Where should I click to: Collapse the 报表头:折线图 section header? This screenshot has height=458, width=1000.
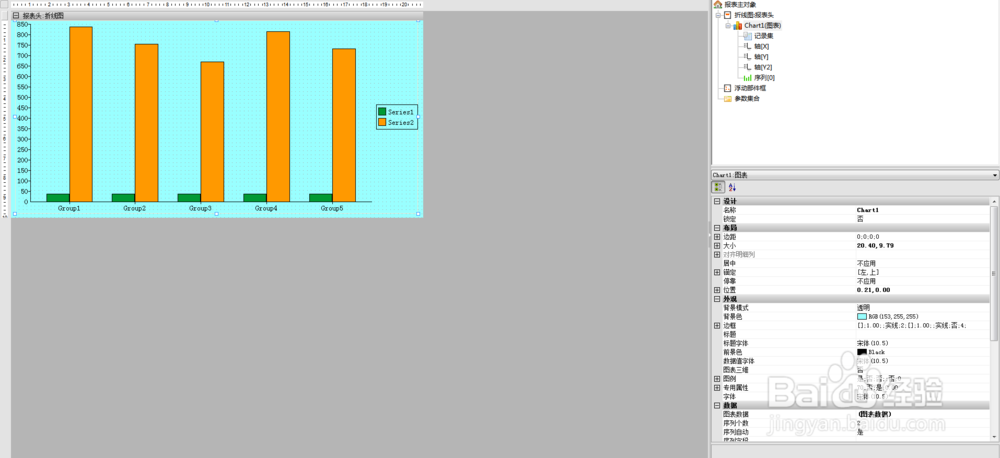point(15,15)
